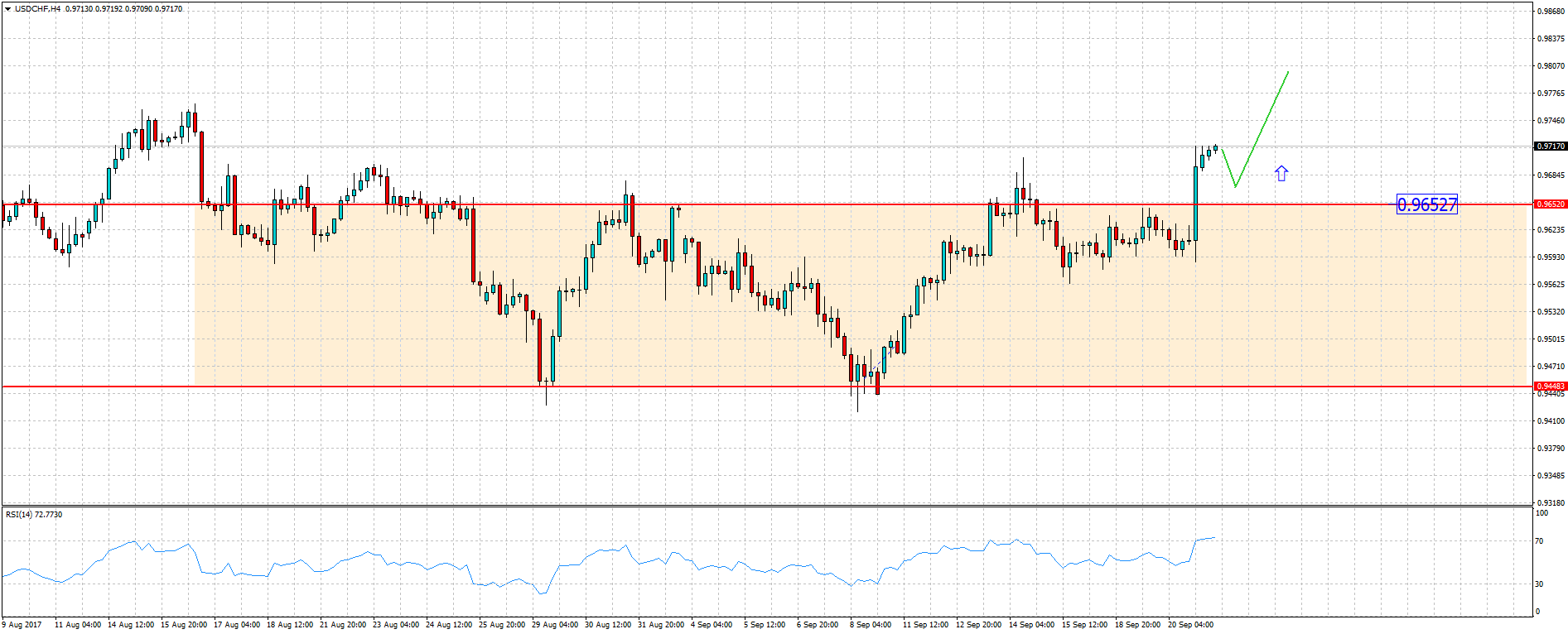The width and height of the screenshot is (1568, 634).
Task: Click the RSI(14) indicator label
Action: click(34, 515)
